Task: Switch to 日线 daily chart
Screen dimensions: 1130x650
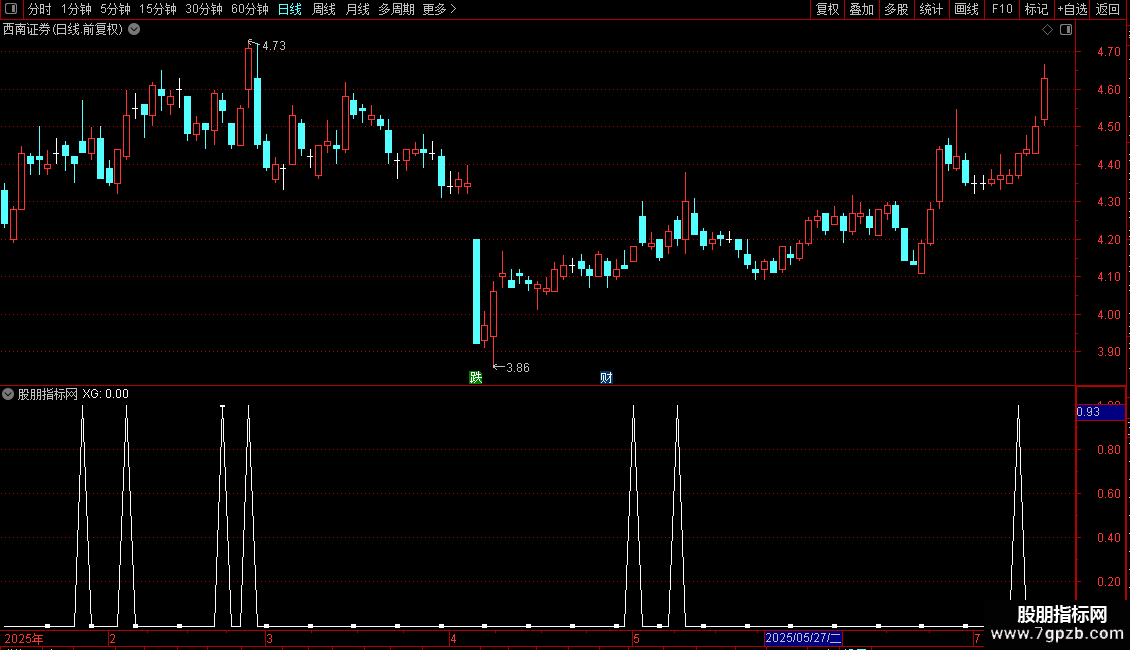Action: point(290,9)
